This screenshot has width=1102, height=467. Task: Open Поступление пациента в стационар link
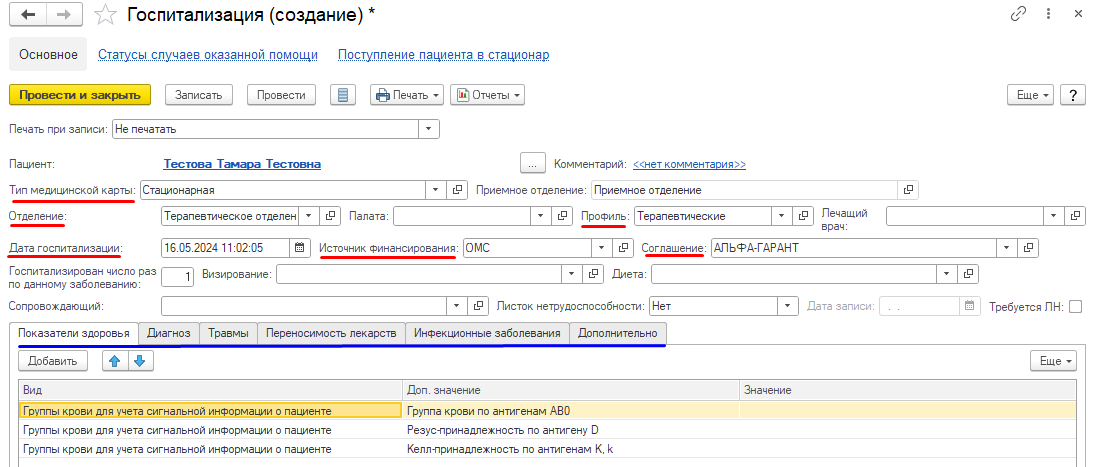[x=443, y=55]
